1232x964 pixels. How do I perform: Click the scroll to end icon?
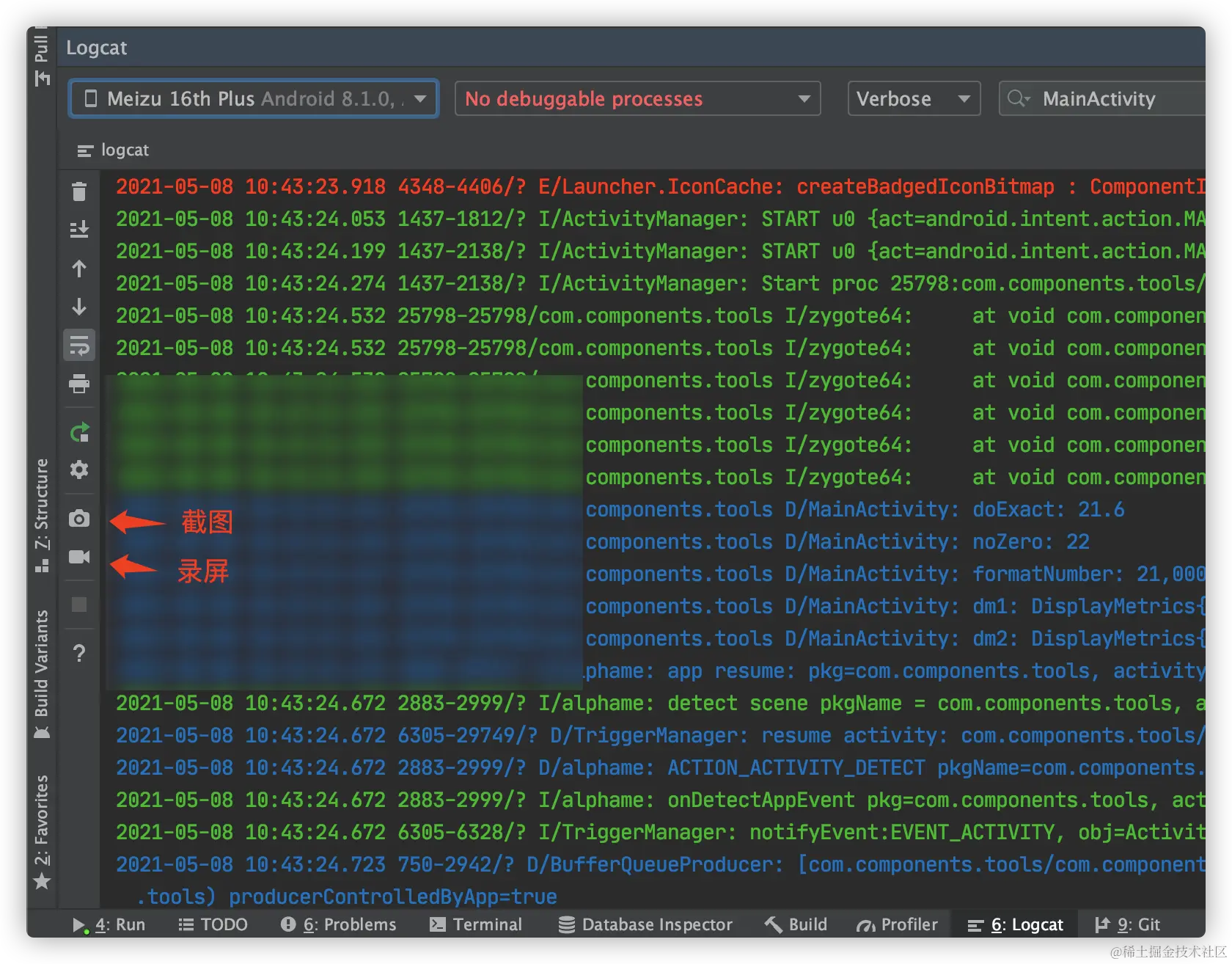pyautogui.click(x=79, y=230)
